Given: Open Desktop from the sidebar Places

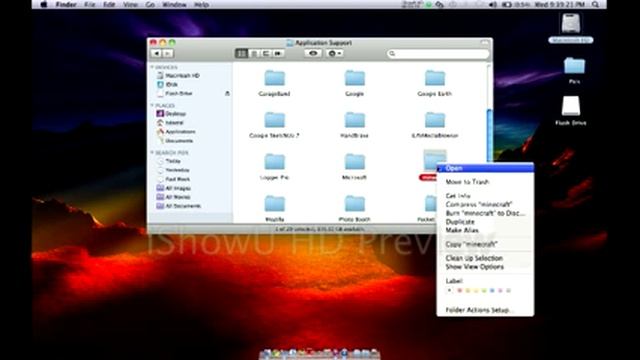Looking at the screenshot, I should pyautogui.click(x=171, y=114).
